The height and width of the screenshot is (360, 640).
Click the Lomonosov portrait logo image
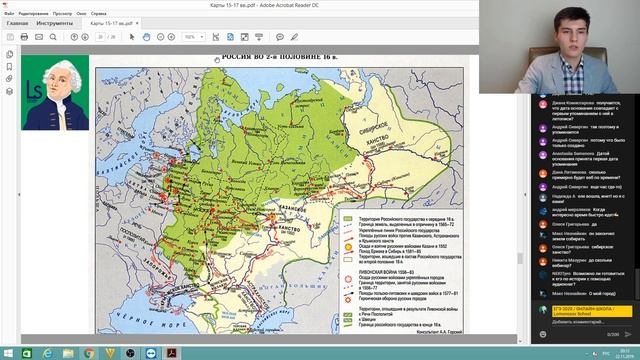pyautogui.click(x=55, y=93)
